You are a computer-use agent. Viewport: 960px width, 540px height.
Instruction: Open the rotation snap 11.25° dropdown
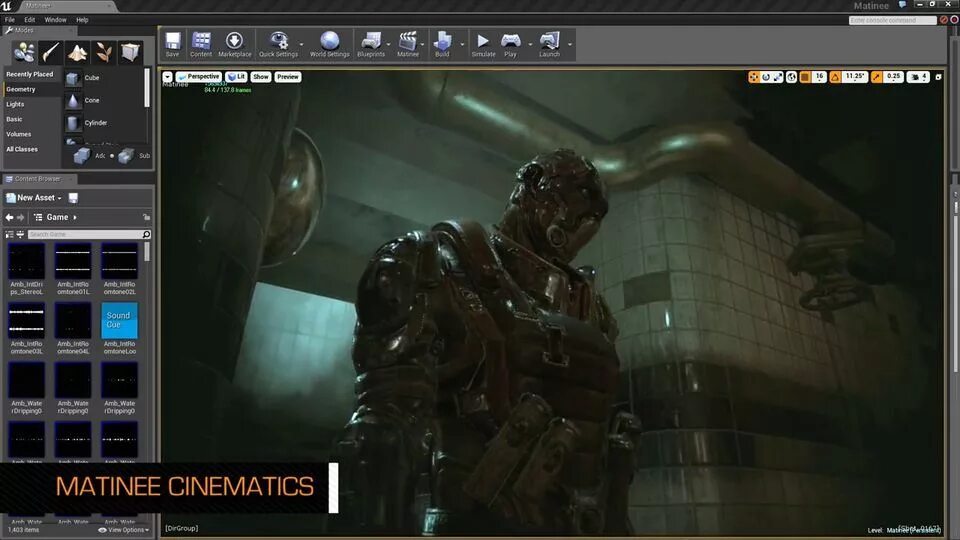coord(855,77)
